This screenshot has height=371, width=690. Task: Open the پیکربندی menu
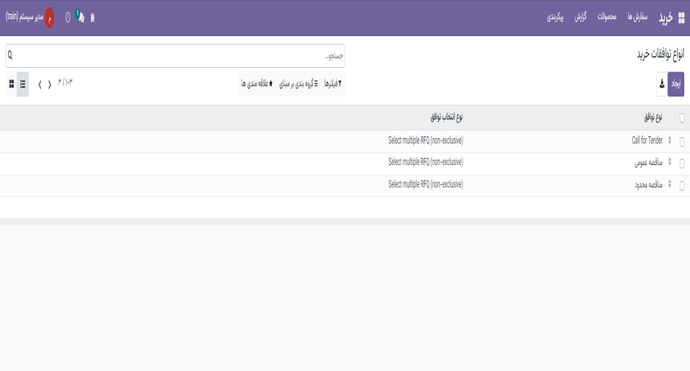click(555, 17)
